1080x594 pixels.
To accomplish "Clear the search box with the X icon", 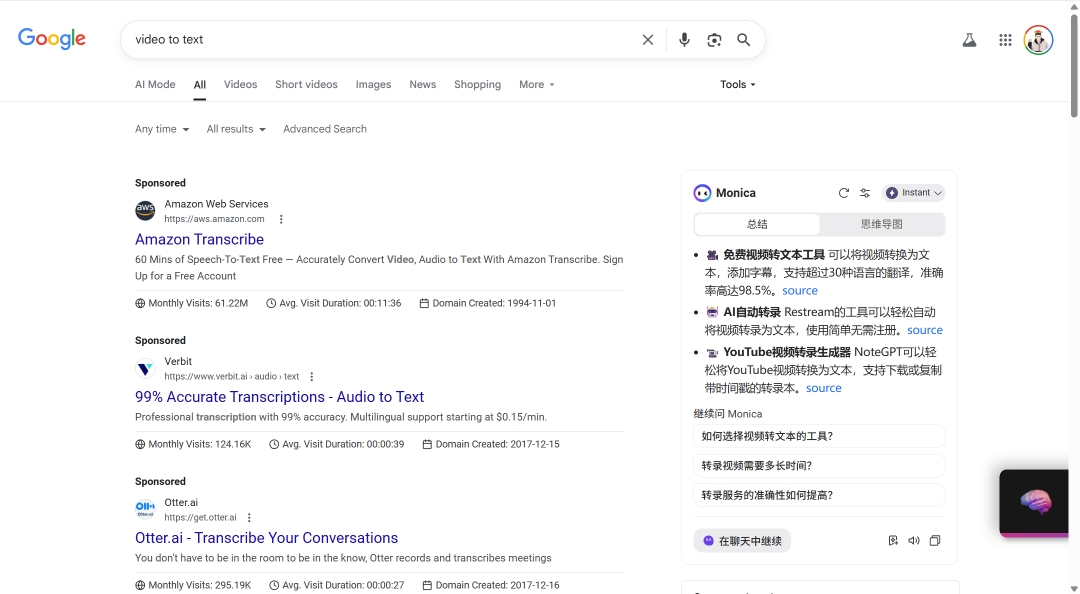I will pos(647,40).
